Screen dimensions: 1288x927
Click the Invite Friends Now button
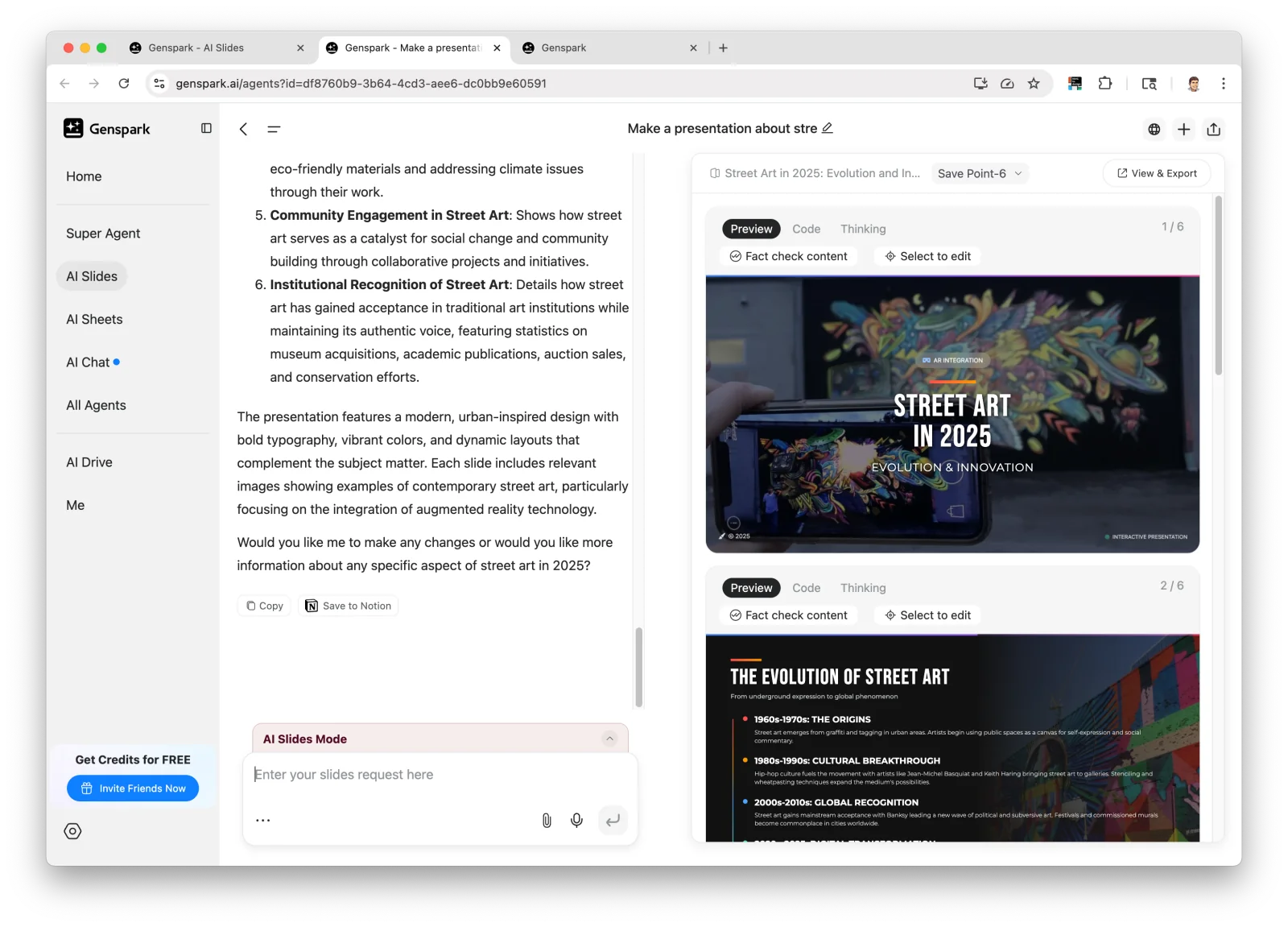pos(133,788)
